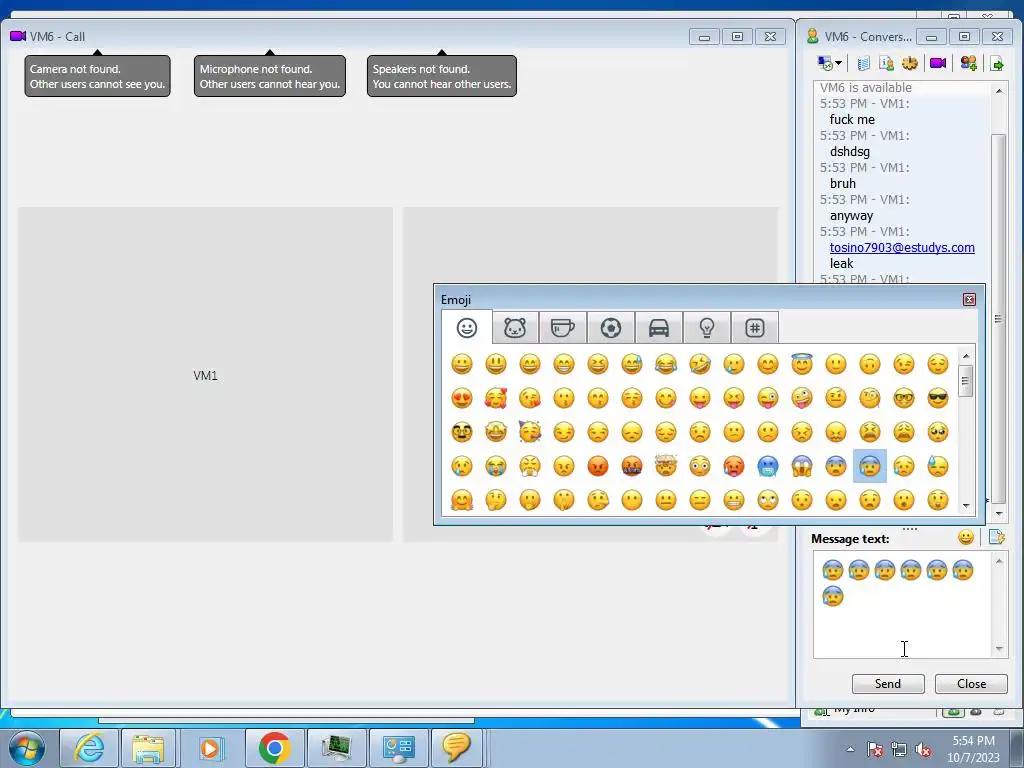Open the remote desktop sharing dropdown arrow
The width and height of the screenshot is (1024, 768).
839,63
